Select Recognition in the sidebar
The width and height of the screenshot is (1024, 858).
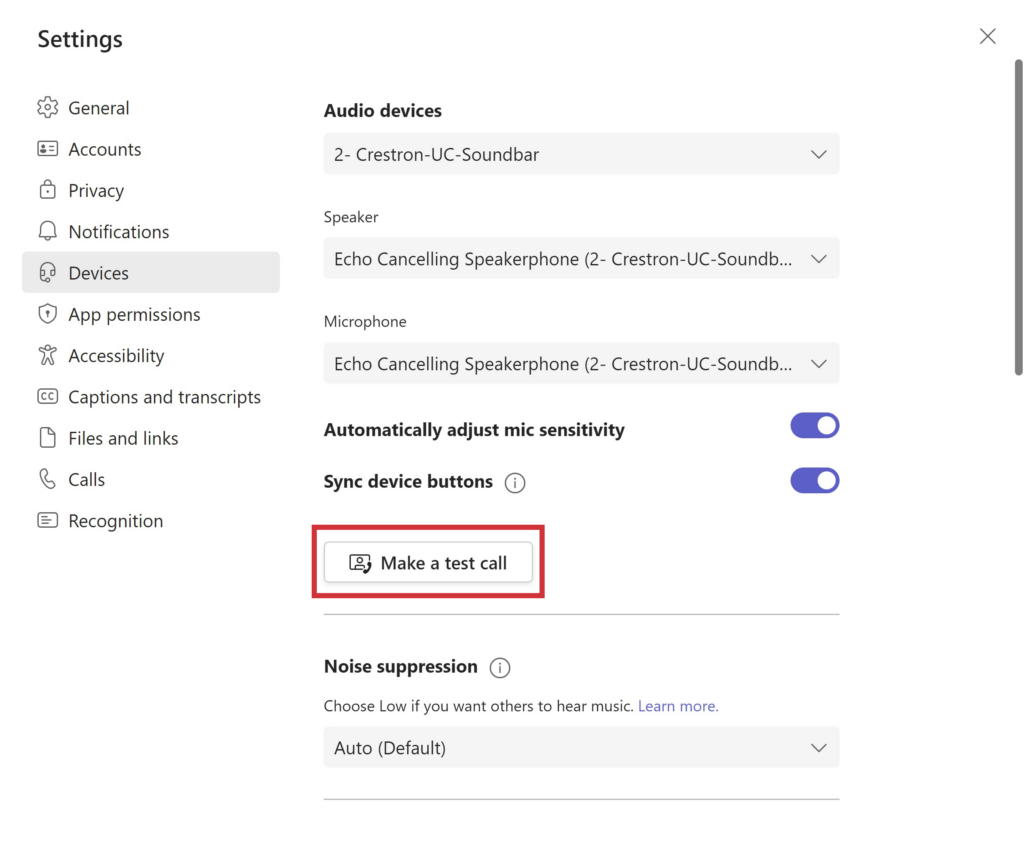tap(151, 520)
